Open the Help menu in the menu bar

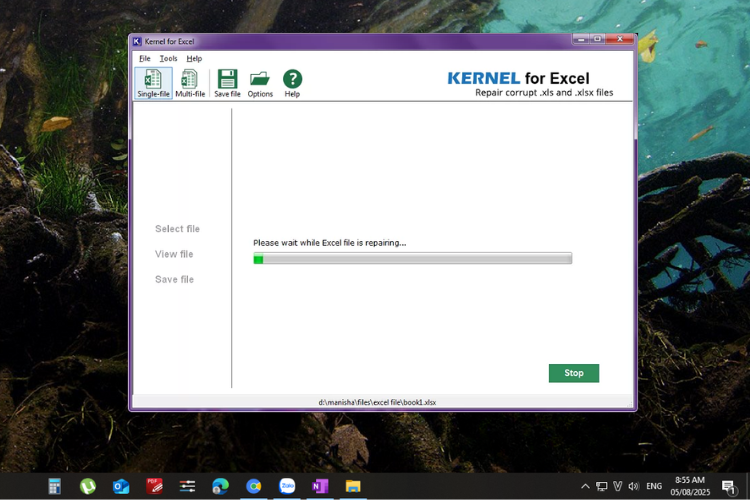194,58
